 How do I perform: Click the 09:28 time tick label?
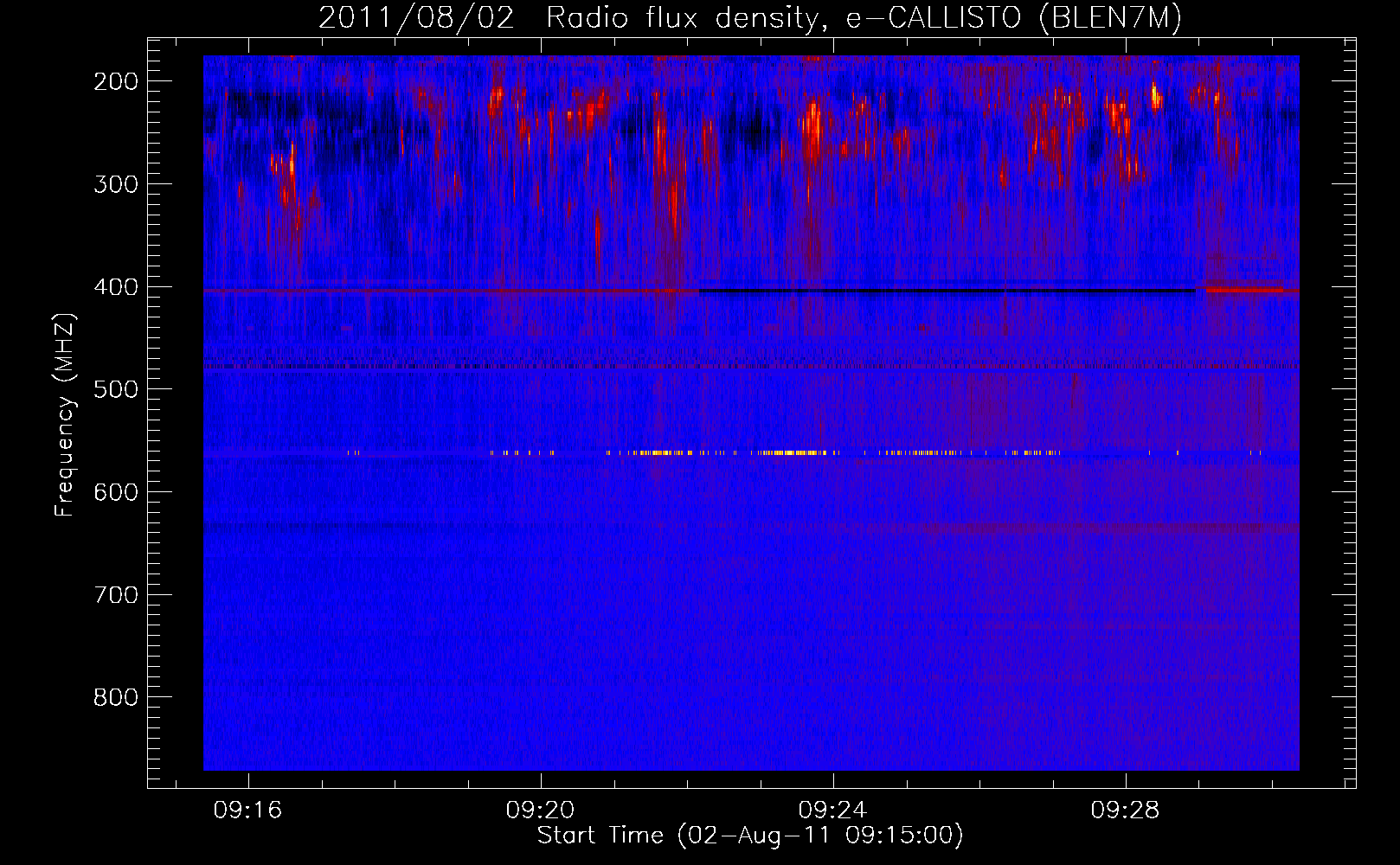(x=1125, y=811)
